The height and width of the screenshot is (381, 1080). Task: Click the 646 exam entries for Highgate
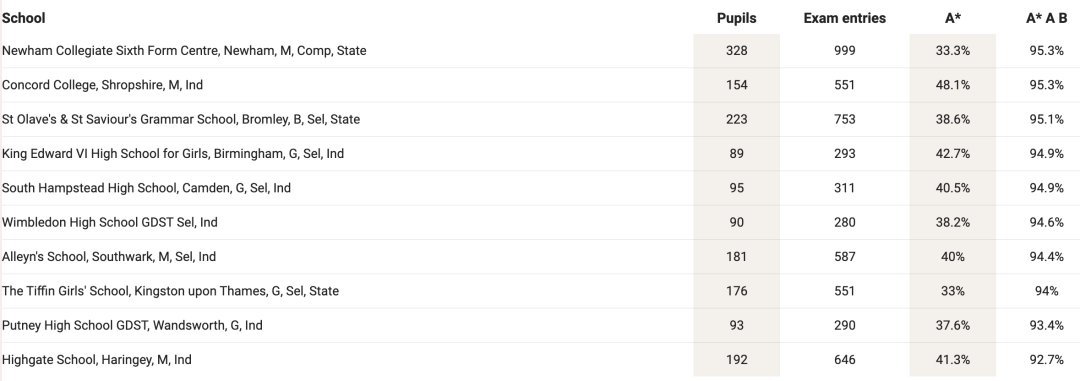click(x=844, y=360)
